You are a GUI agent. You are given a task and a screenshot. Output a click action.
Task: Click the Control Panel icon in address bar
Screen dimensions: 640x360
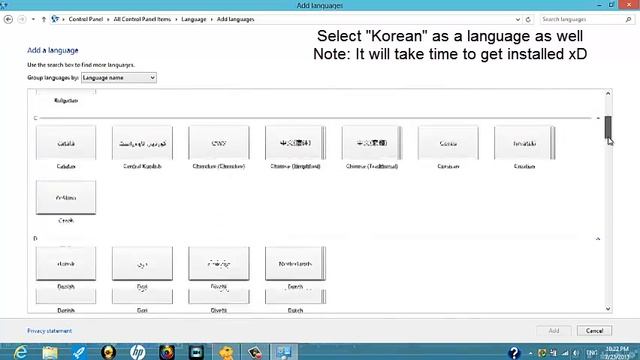(55, 19)
